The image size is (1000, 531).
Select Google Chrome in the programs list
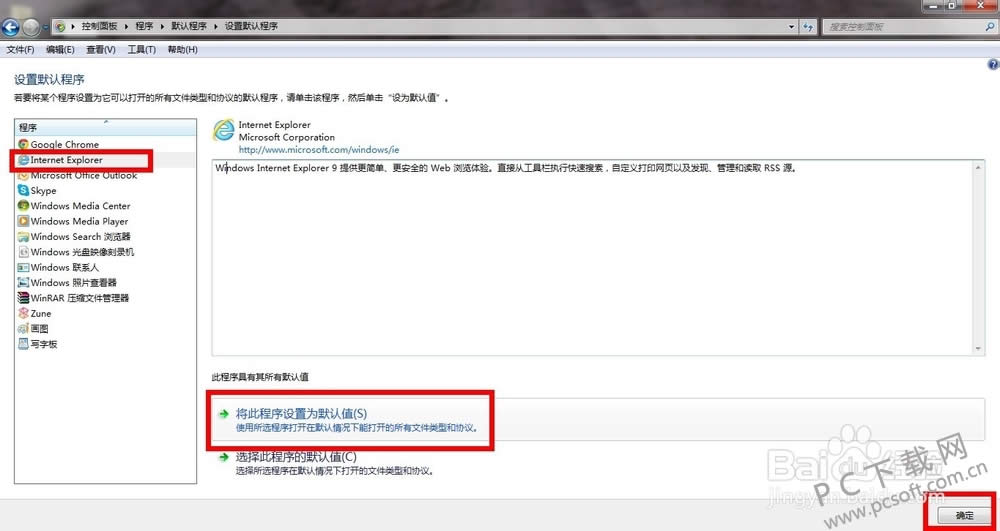(64, 145)
